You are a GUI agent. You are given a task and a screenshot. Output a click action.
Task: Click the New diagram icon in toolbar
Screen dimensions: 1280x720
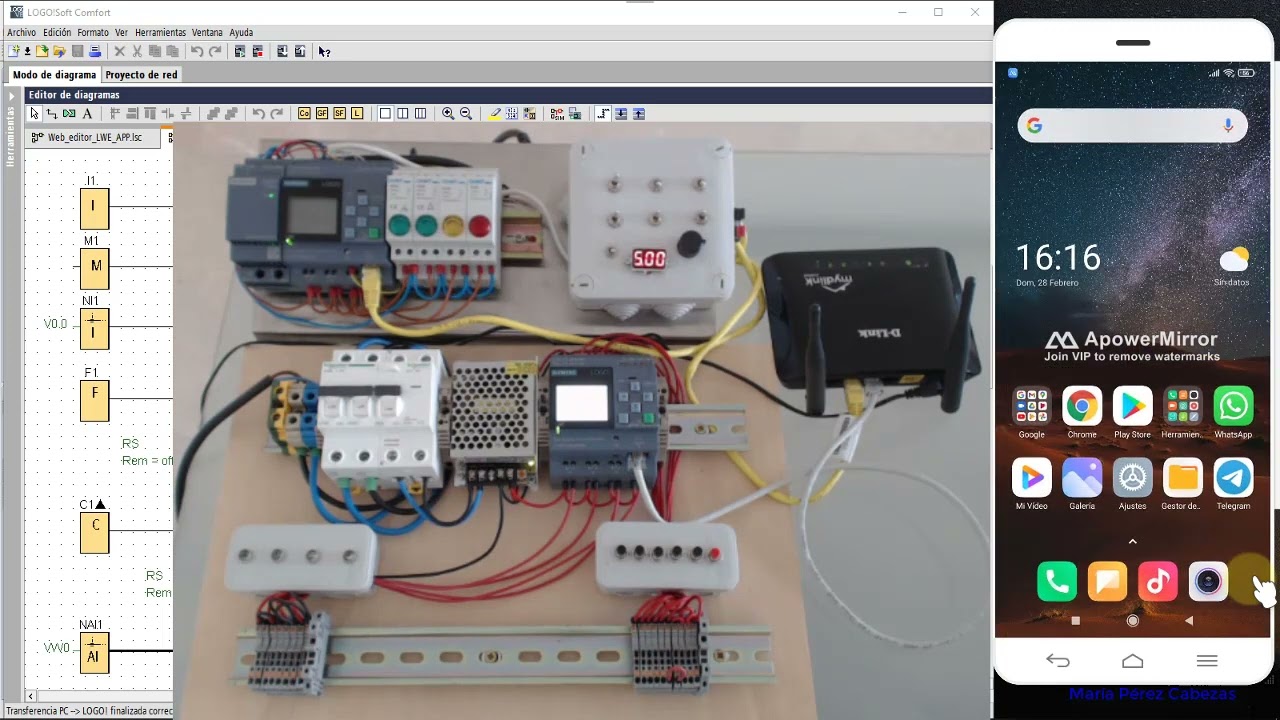click(x=13, y=51)
